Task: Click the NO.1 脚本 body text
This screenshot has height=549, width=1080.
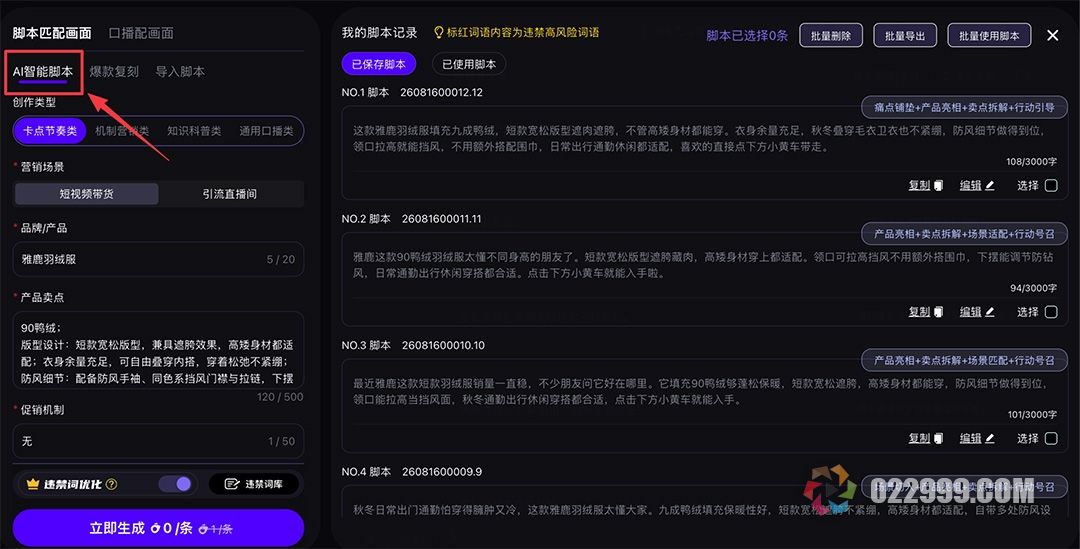Action: coord(699,138)
